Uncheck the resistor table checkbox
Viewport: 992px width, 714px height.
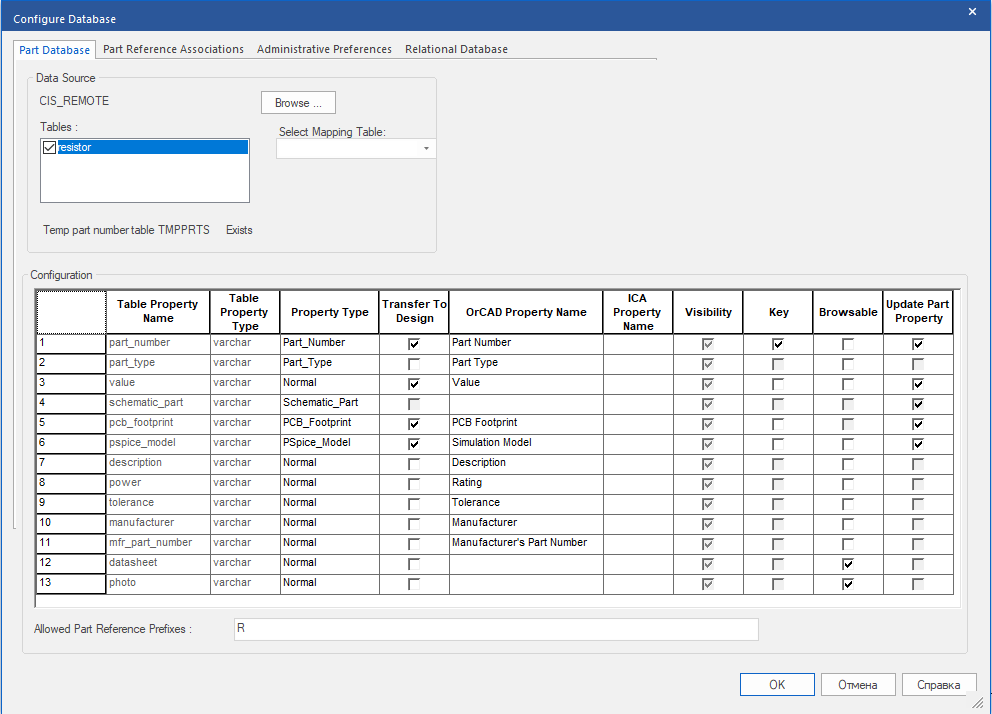click(x=49, y=148)
